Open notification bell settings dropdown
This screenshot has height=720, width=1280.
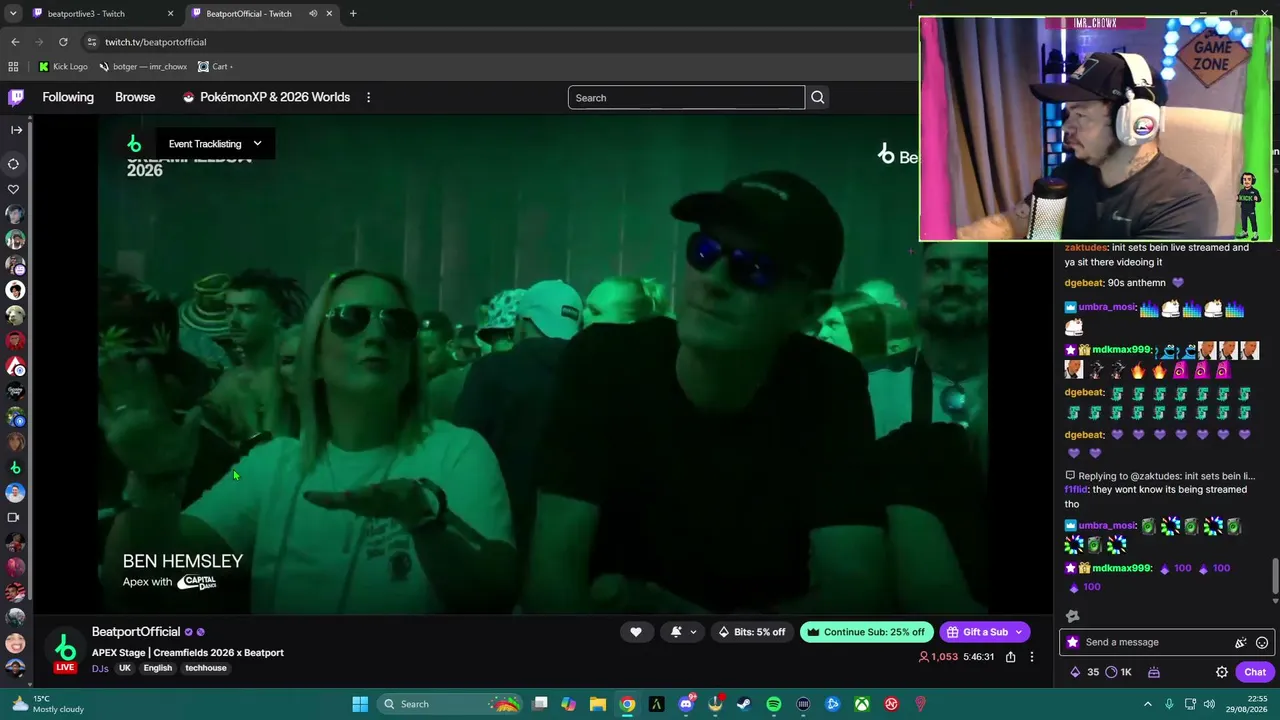coord(683,631)
